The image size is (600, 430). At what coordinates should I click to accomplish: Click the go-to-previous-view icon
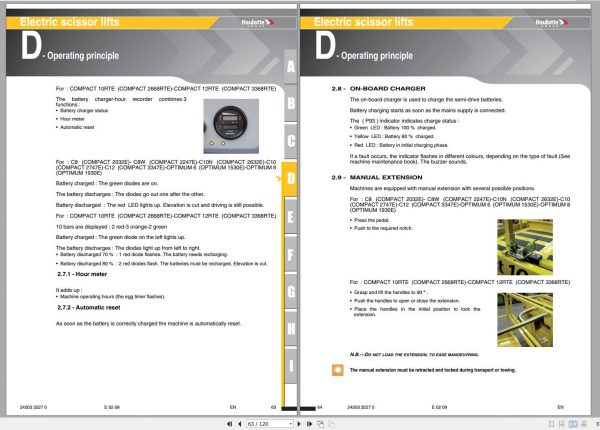[x=321, y=424]
